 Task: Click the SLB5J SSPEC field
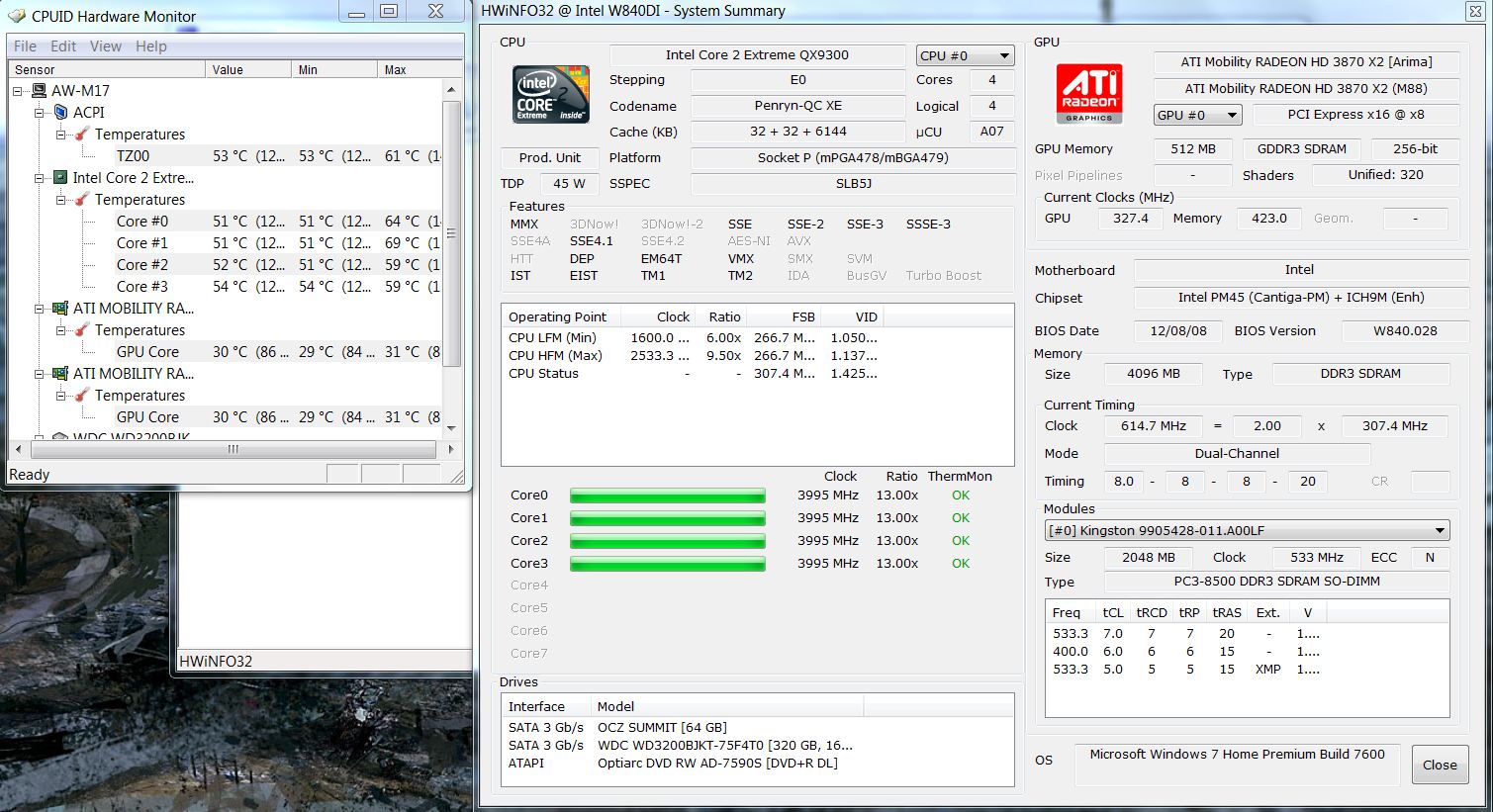tap(852, 184)
